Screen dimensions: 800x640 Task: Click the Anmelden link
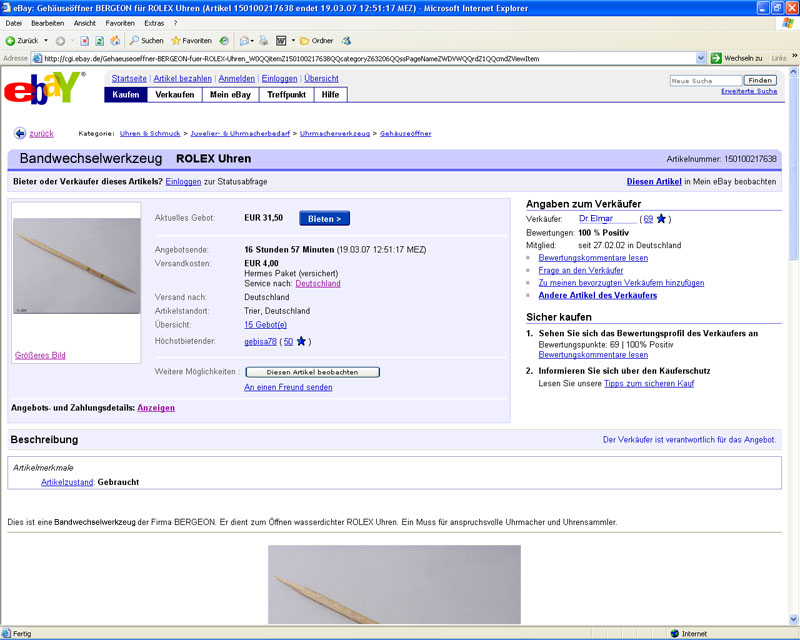[237, 79]
